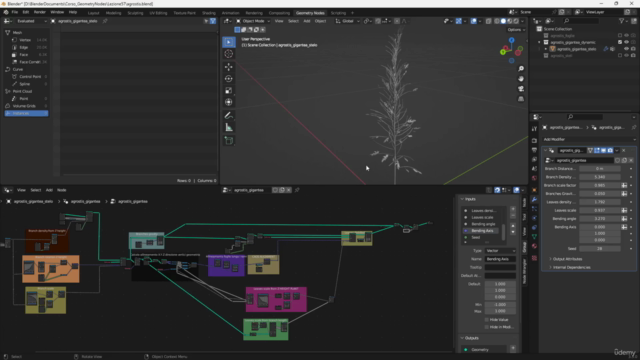Expand Output Attributes section

pos(567,259)
